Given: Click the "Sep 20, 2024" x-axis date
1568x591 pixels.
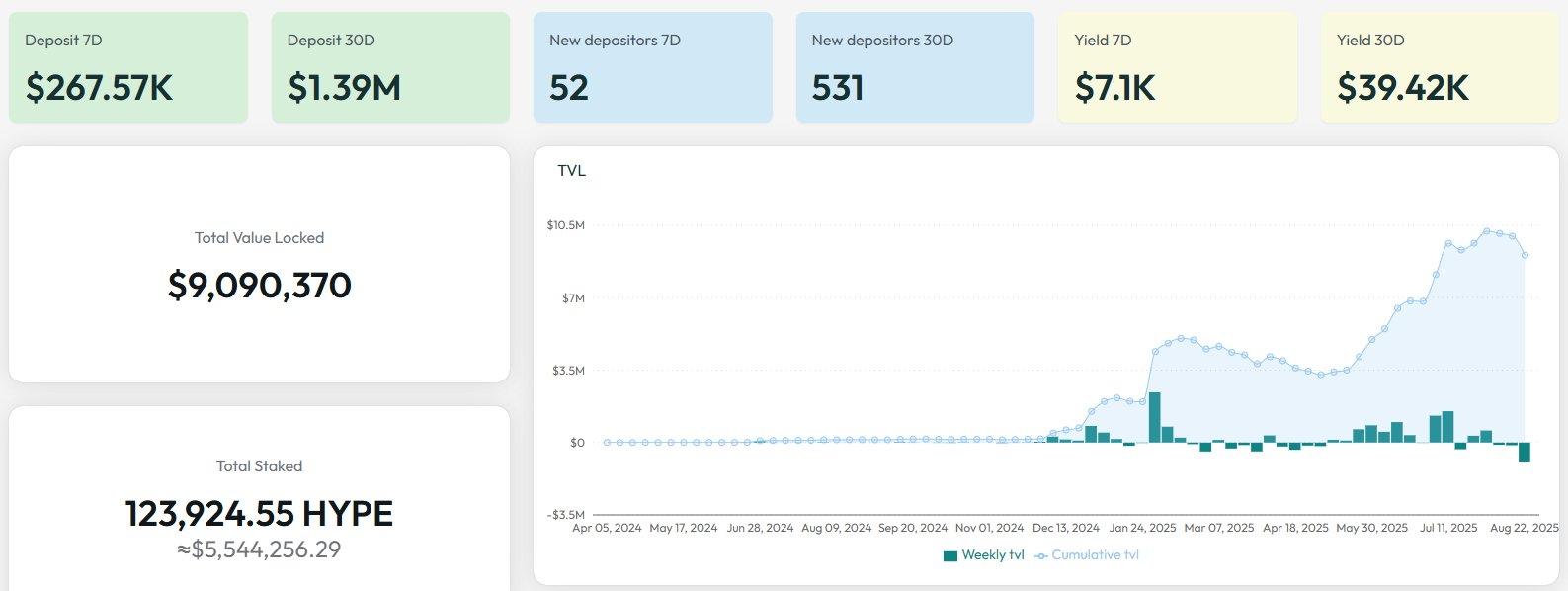Looking at the screenshot, I should click(x=913, y=528).
